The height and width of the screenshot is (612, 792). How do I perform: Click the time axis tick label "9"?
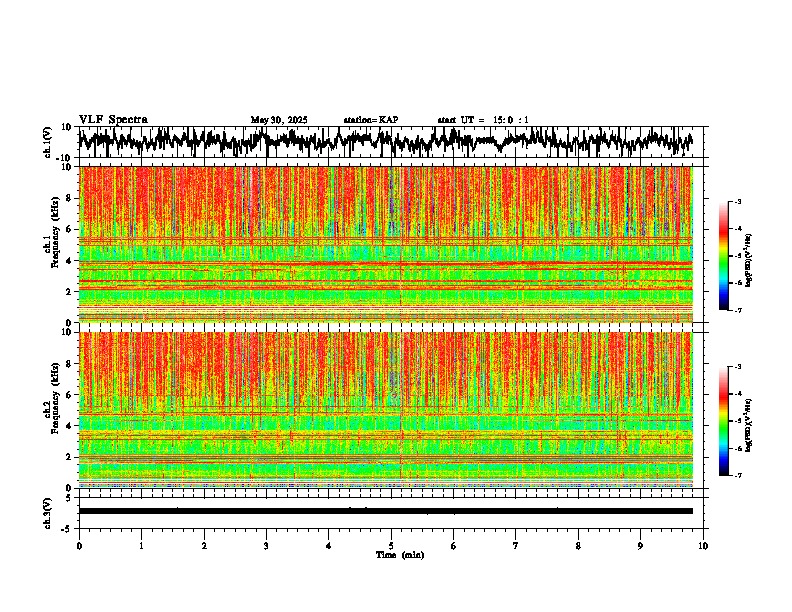click(x=640, y=546)
